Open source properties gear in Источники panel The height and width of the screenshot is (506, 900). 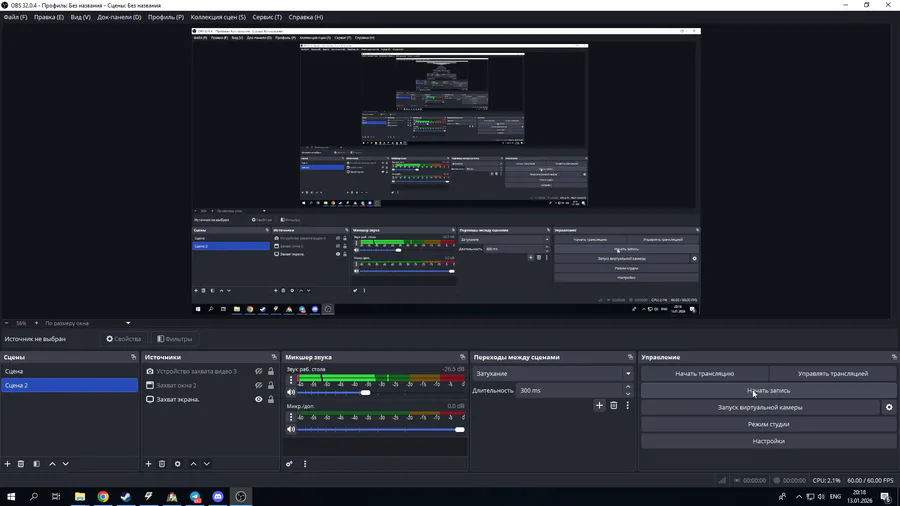pos(178,464)
